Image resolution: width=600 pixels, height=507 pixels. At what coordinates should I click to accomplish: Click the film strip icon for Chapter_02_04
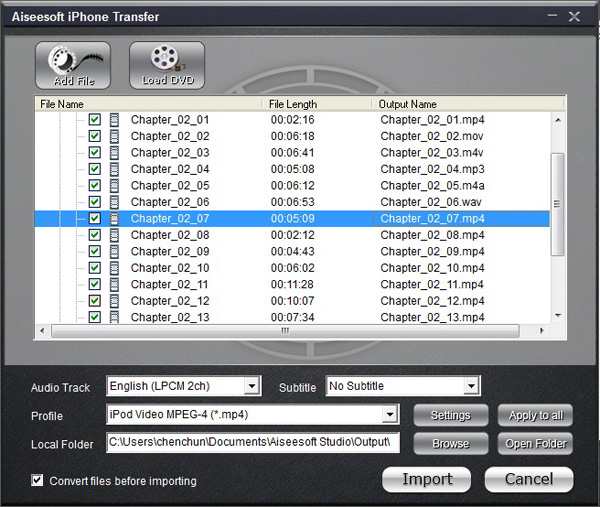coord(114,169)
